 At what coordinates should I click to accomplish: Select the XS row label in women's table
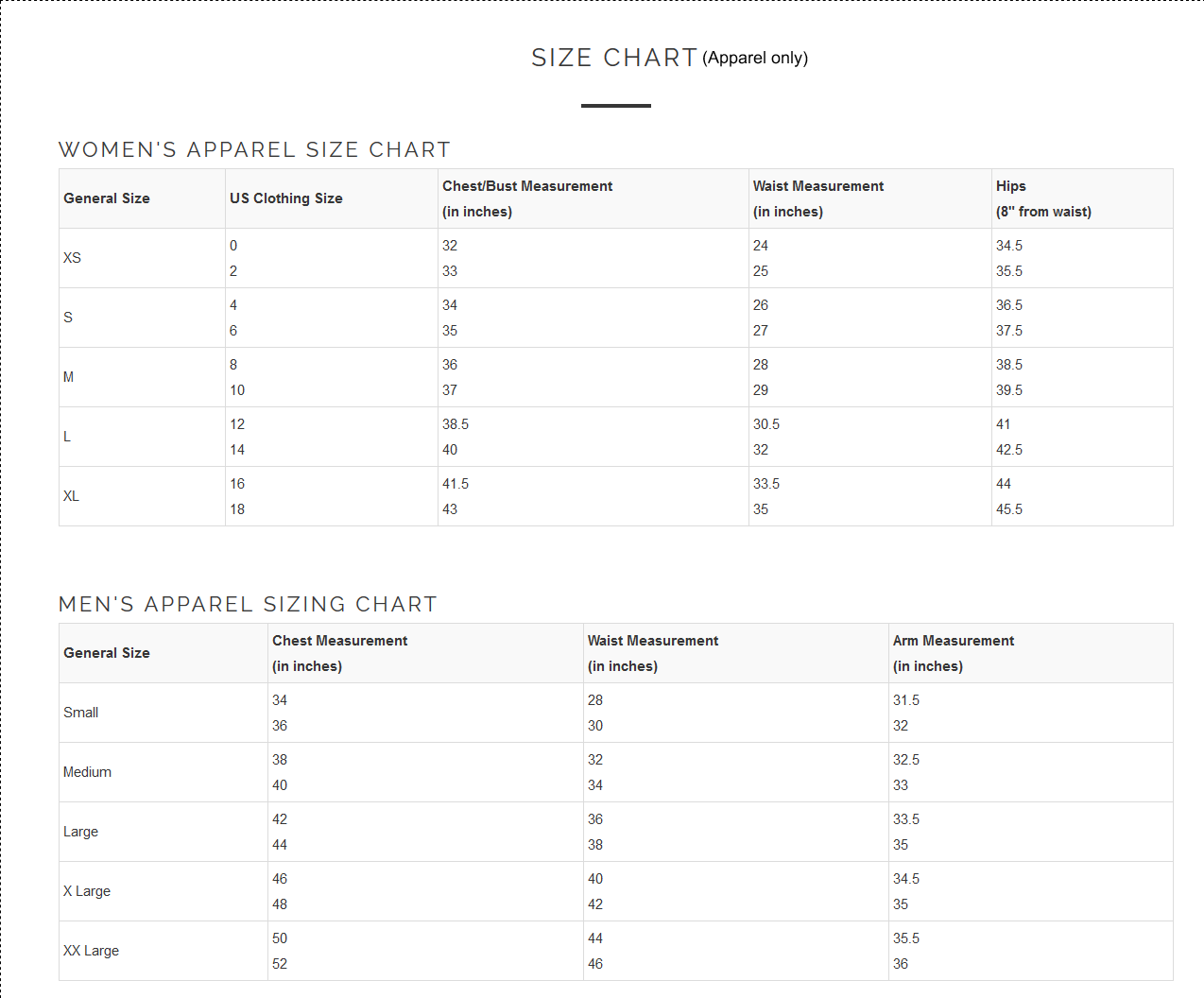pos(72,258)
